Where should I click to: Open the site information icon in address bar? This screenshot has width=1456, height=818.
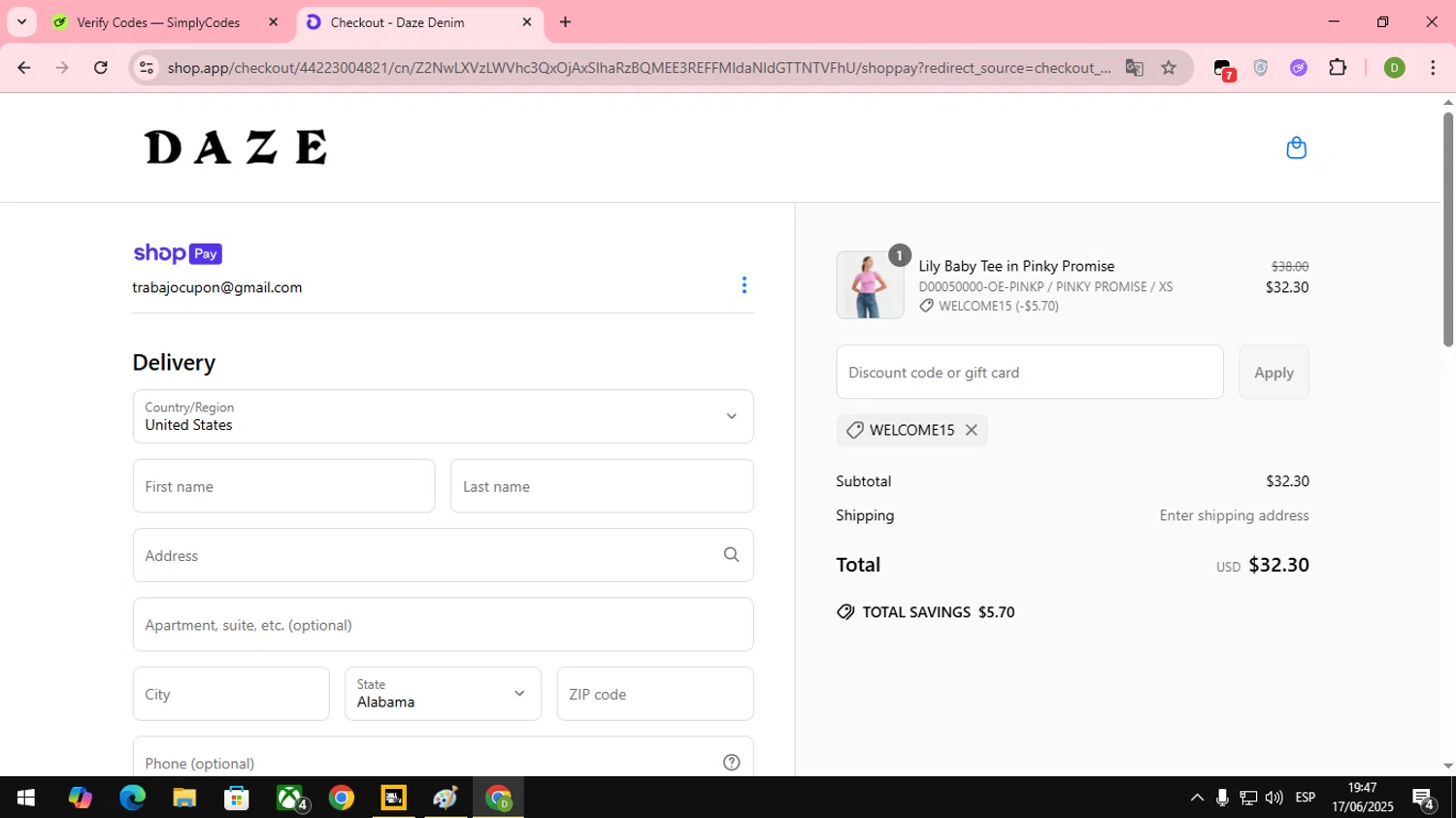tap(147, 68)
